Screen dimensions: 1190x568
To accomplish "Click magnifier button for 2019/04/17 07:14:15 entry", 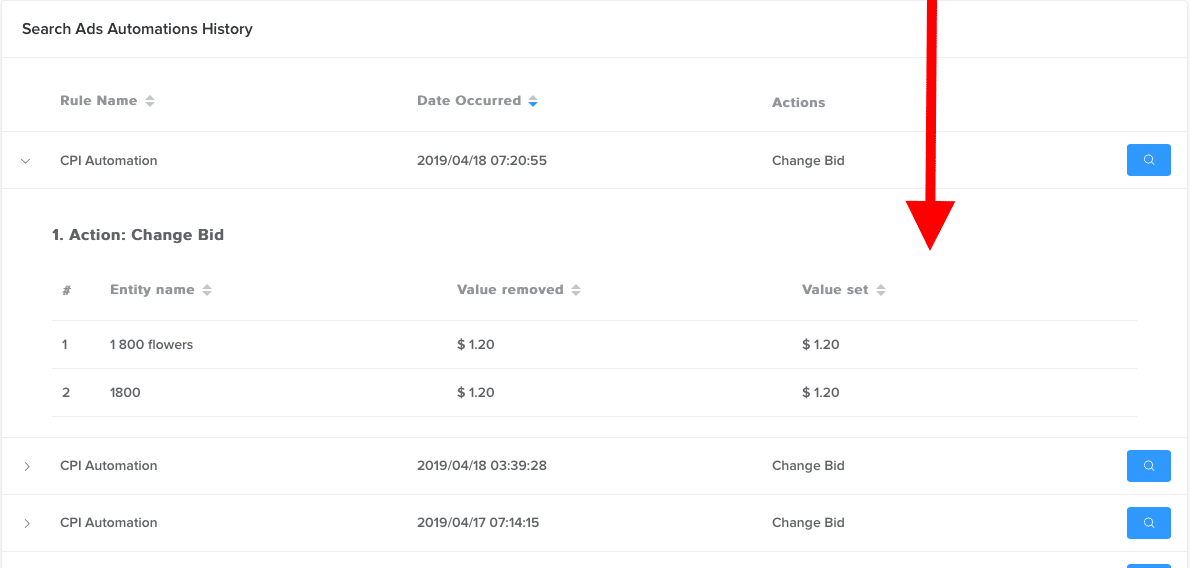I will (1148, 522).
